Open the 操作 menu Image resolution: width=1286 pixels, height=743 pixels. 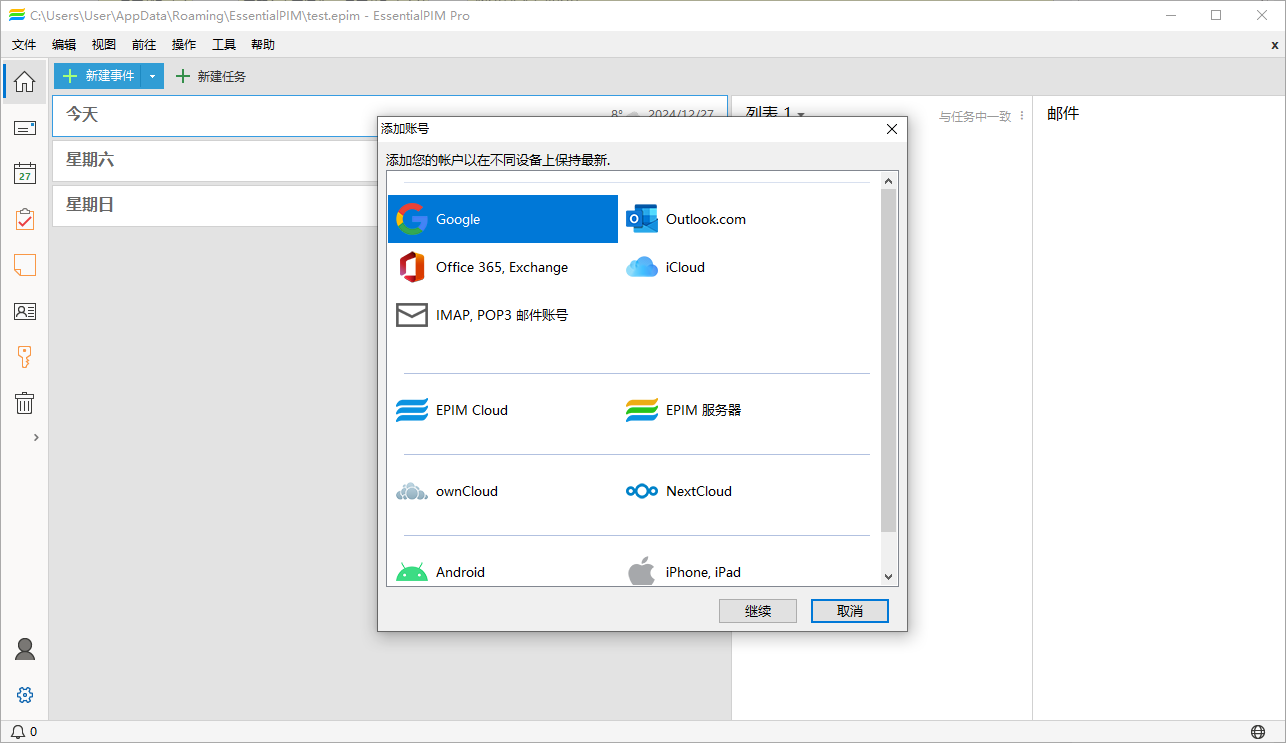click(x=184, y=45)
